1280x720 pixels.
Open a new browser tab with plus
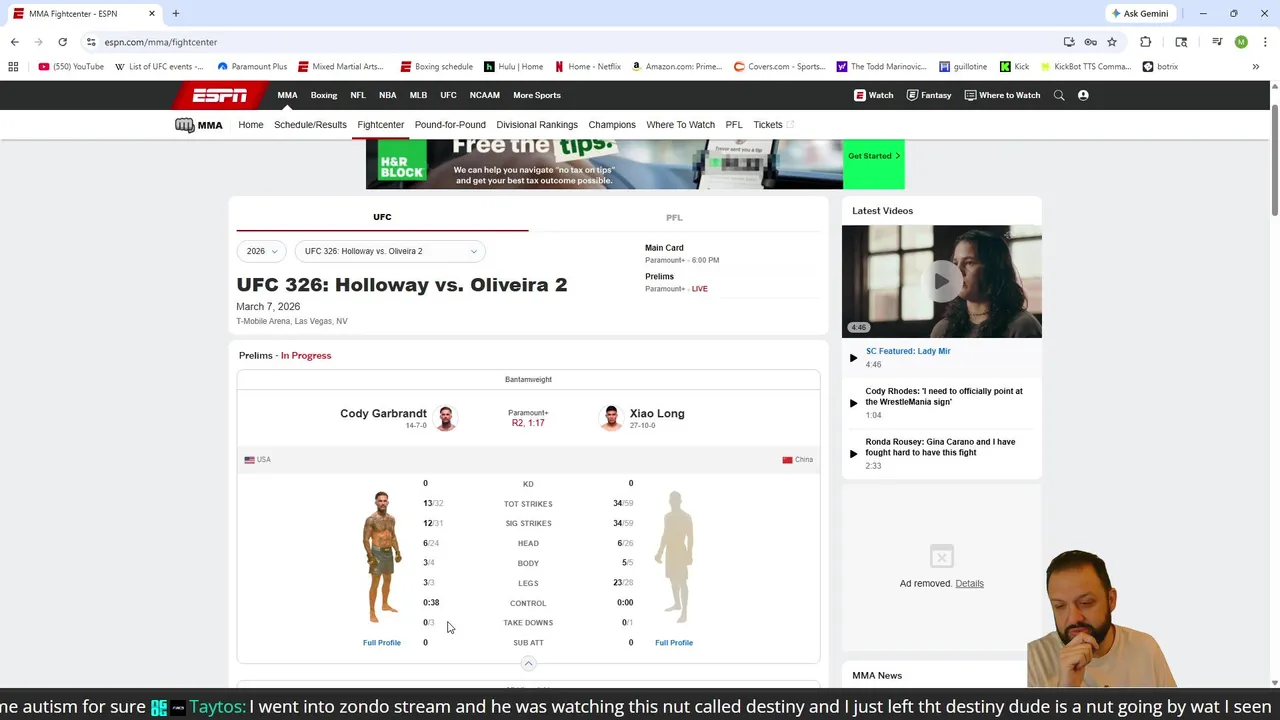tap(175, 14)
